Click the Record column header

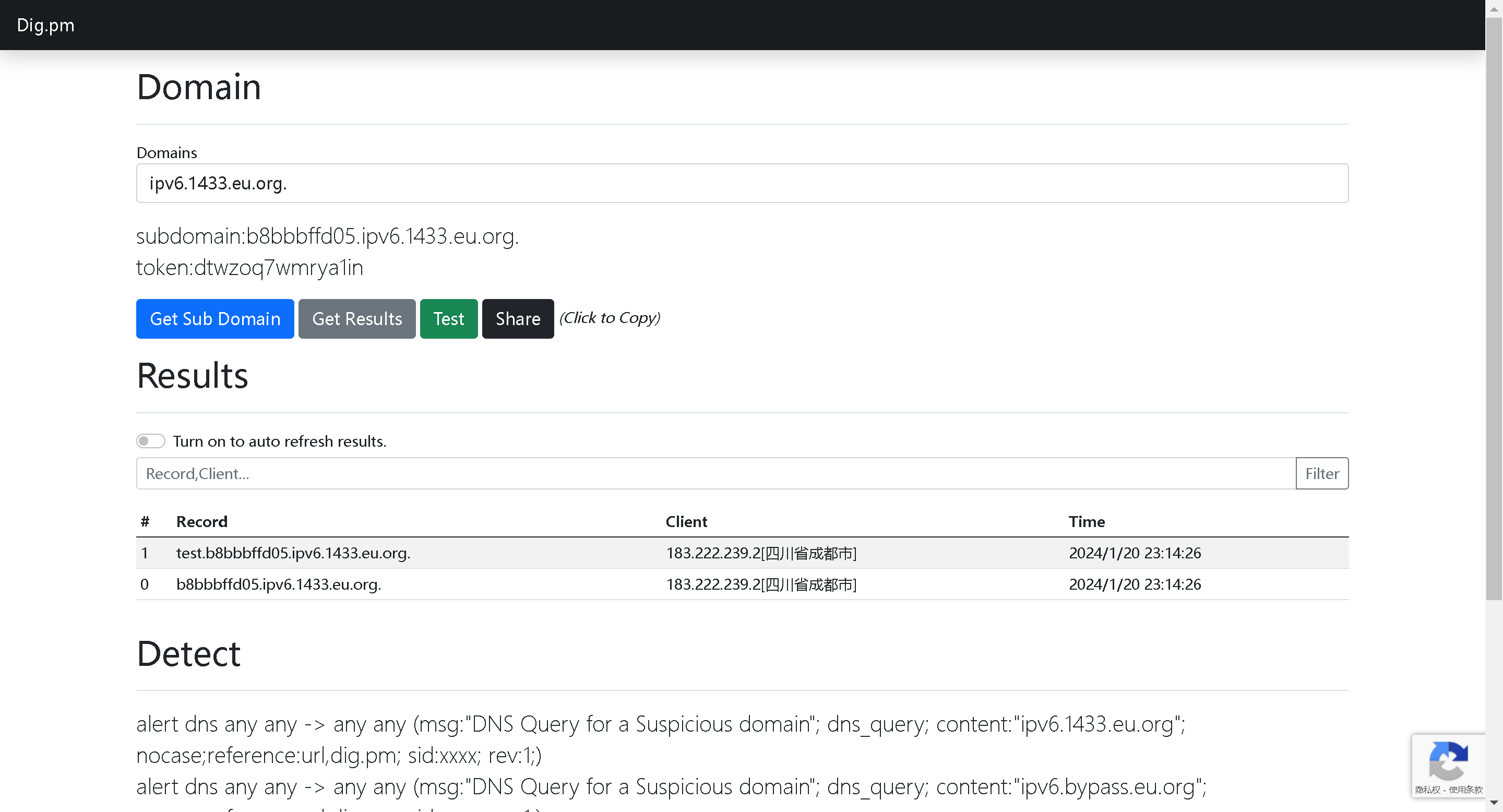pyautogui.click(x=201, y=521)
